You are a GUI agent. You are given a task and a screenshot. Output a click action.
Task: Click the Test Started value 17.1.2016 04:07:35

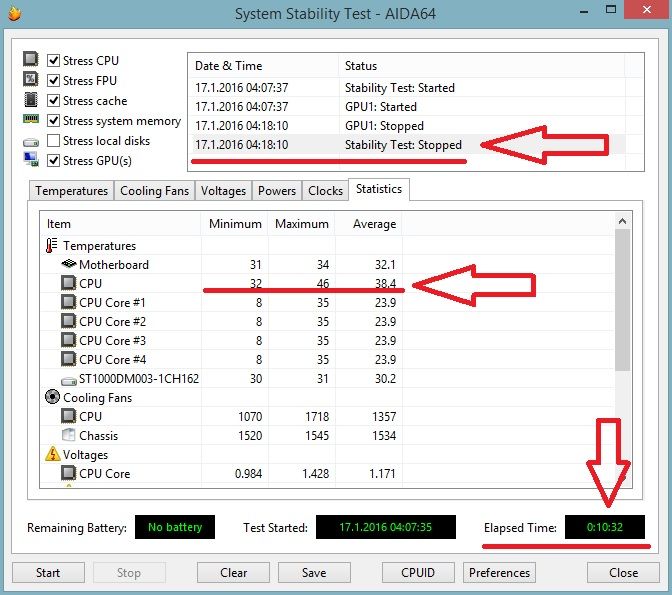click(386, 527)
